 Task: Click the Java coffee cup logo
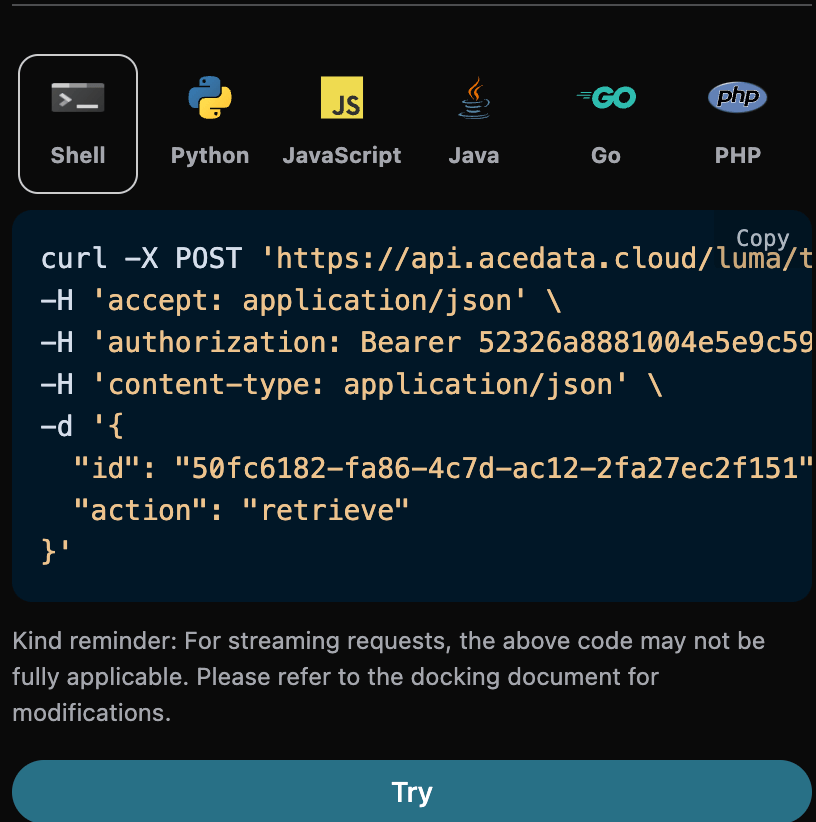pos(474,98)
